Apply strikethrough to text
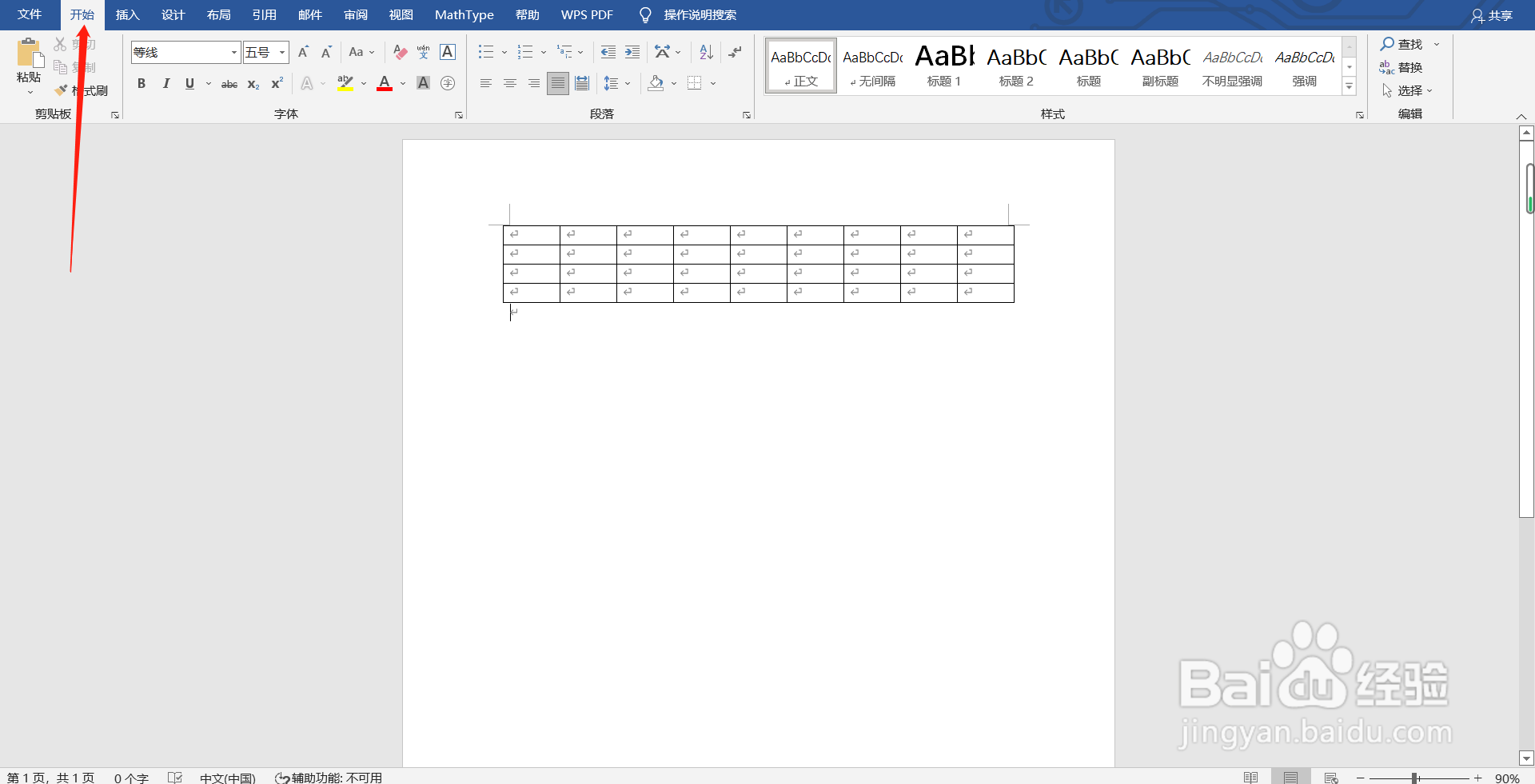 (x=229, y=83)
